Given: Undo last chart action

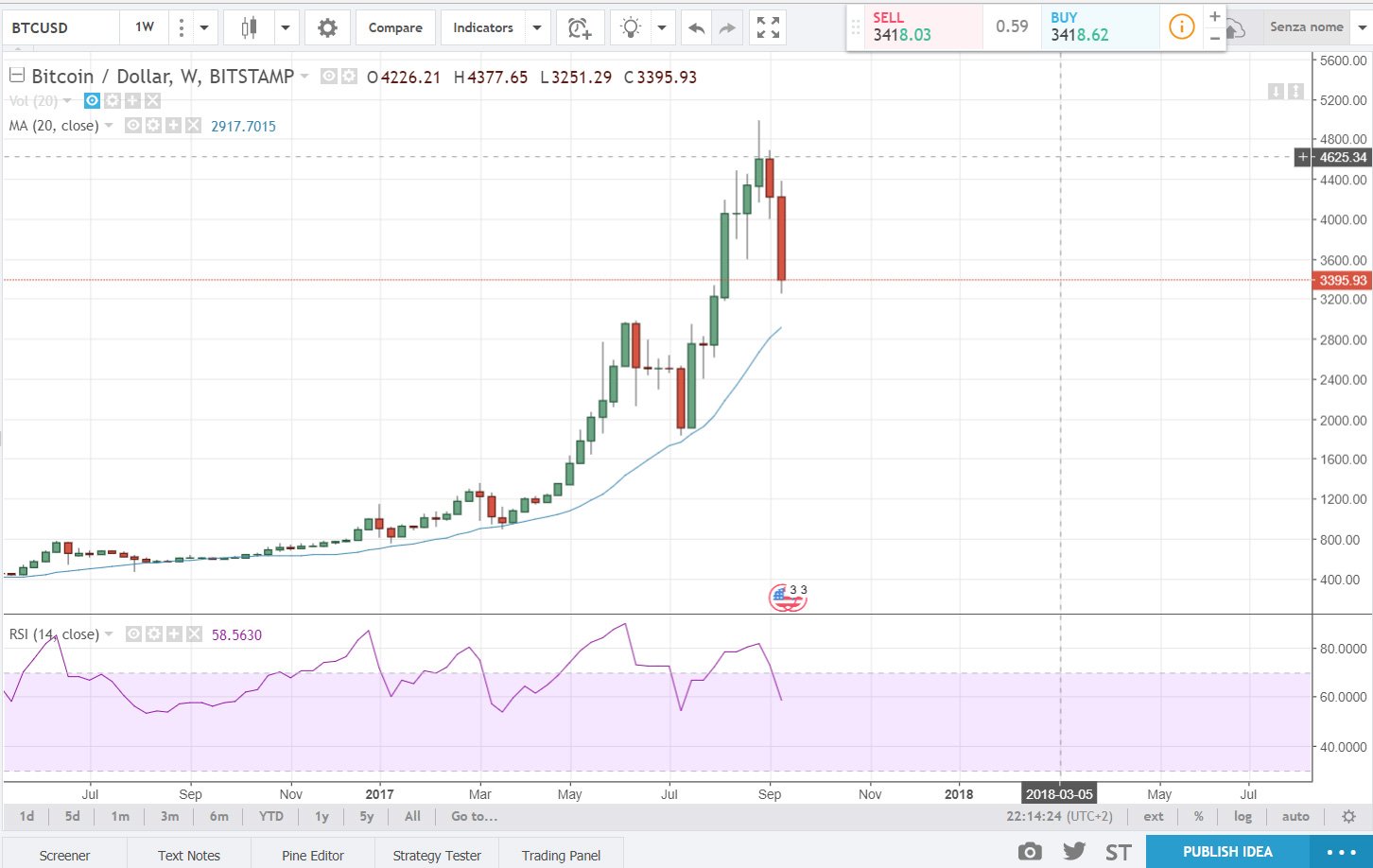Looking at the screenshot, I should point(697,28).
